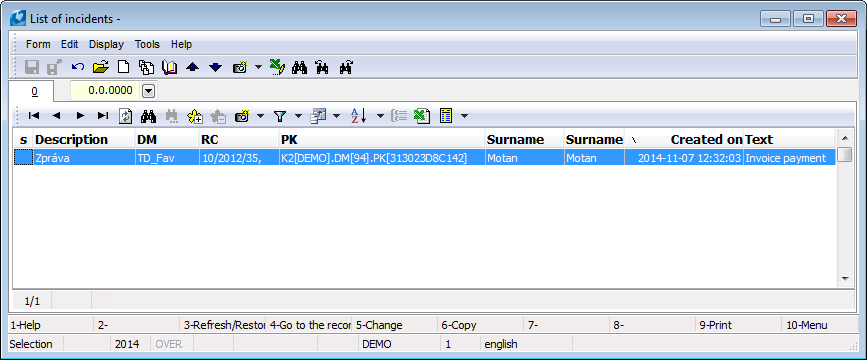The height and width of the screenshot is (360, 867).
Task: Click the camera icon in the list toolbar
Action: coord(242,116)
